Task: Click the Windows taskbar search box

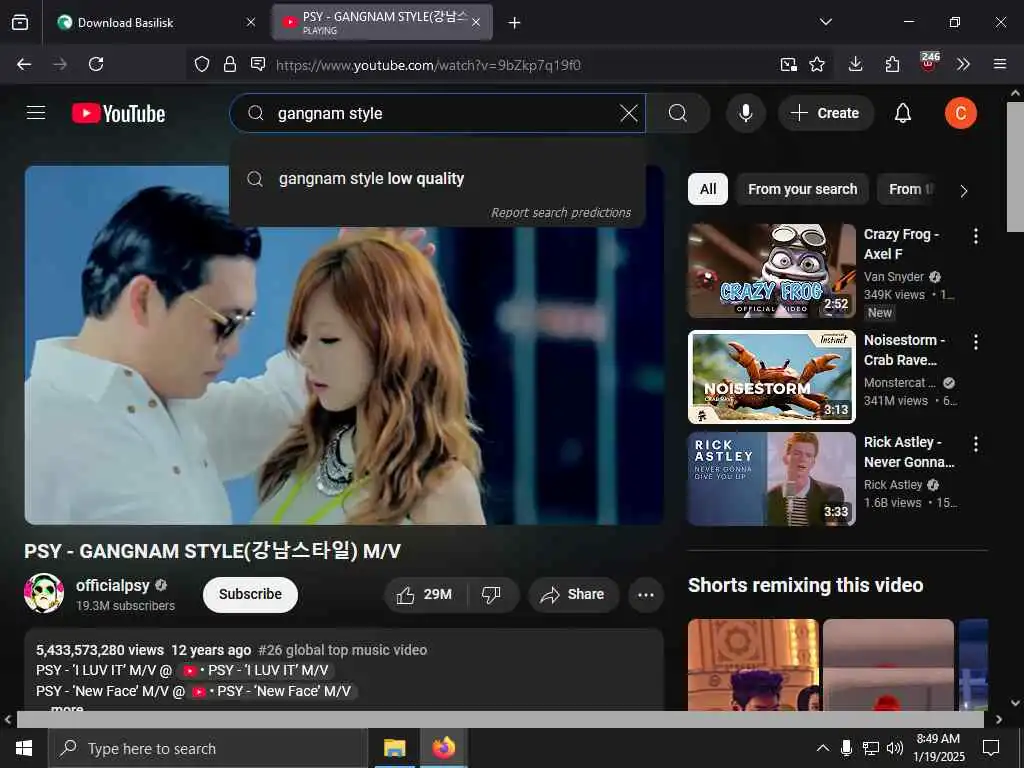Action: pos(208,748)
